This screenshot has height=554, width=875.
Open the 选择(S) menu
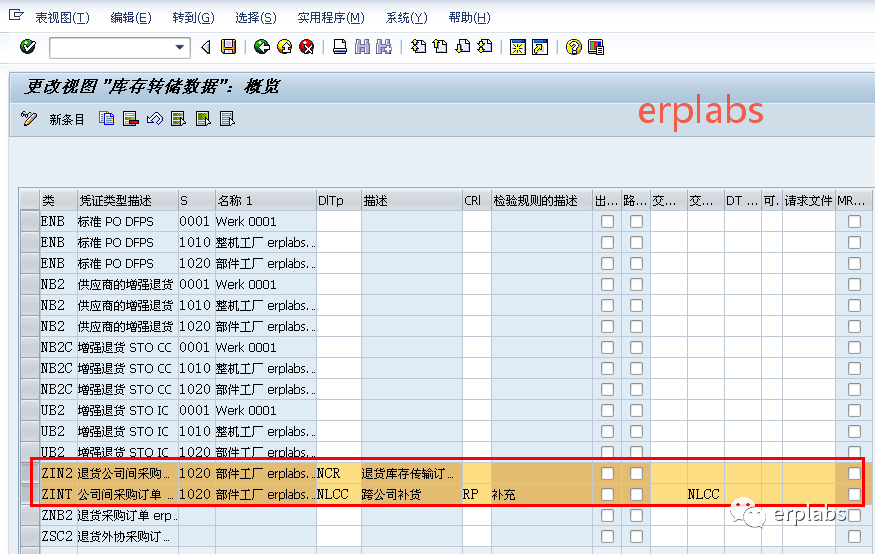(x=256, y=18)
